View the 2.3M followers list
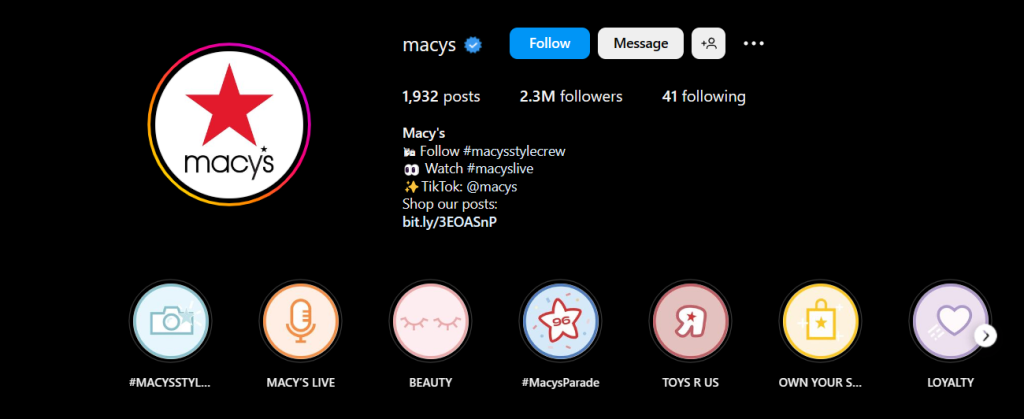This screenshot has width=1024, height=419. pyautogui.click(x=571, y=97)
